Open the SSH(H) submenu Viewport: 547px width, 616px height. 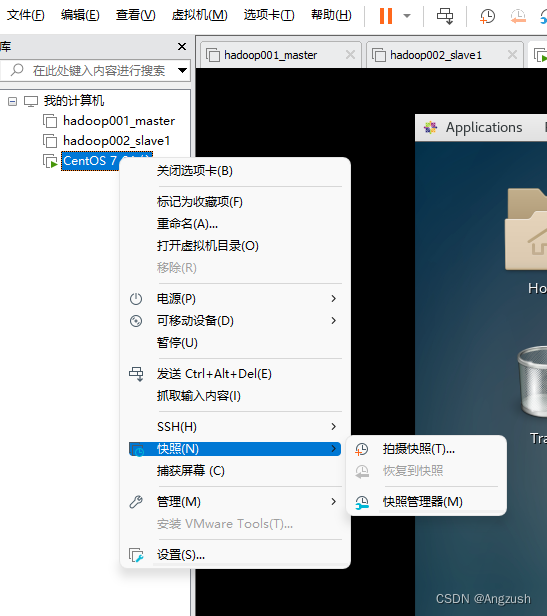[235, 427]
